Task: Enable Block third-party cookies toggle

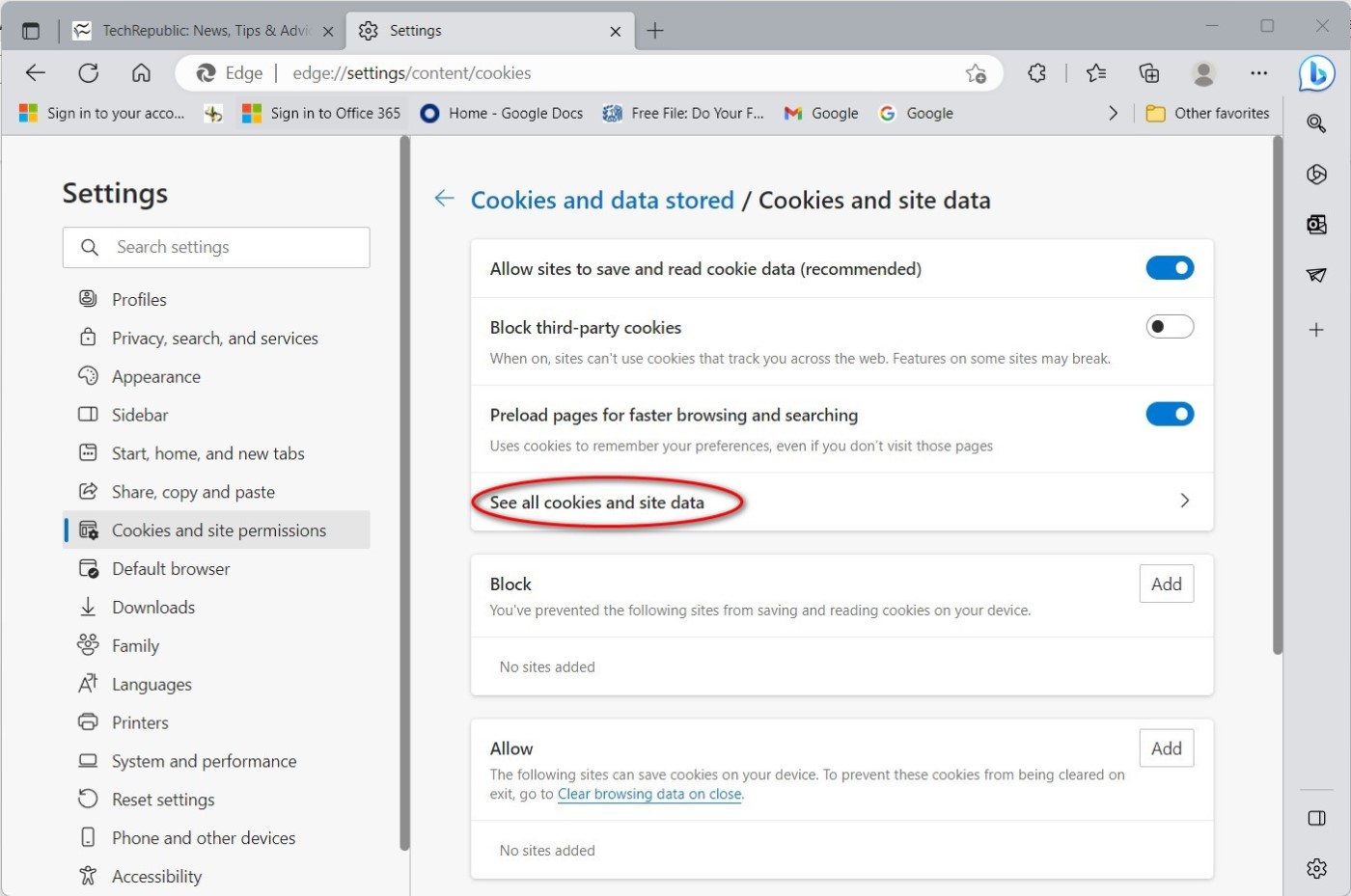Action: 1170,327
